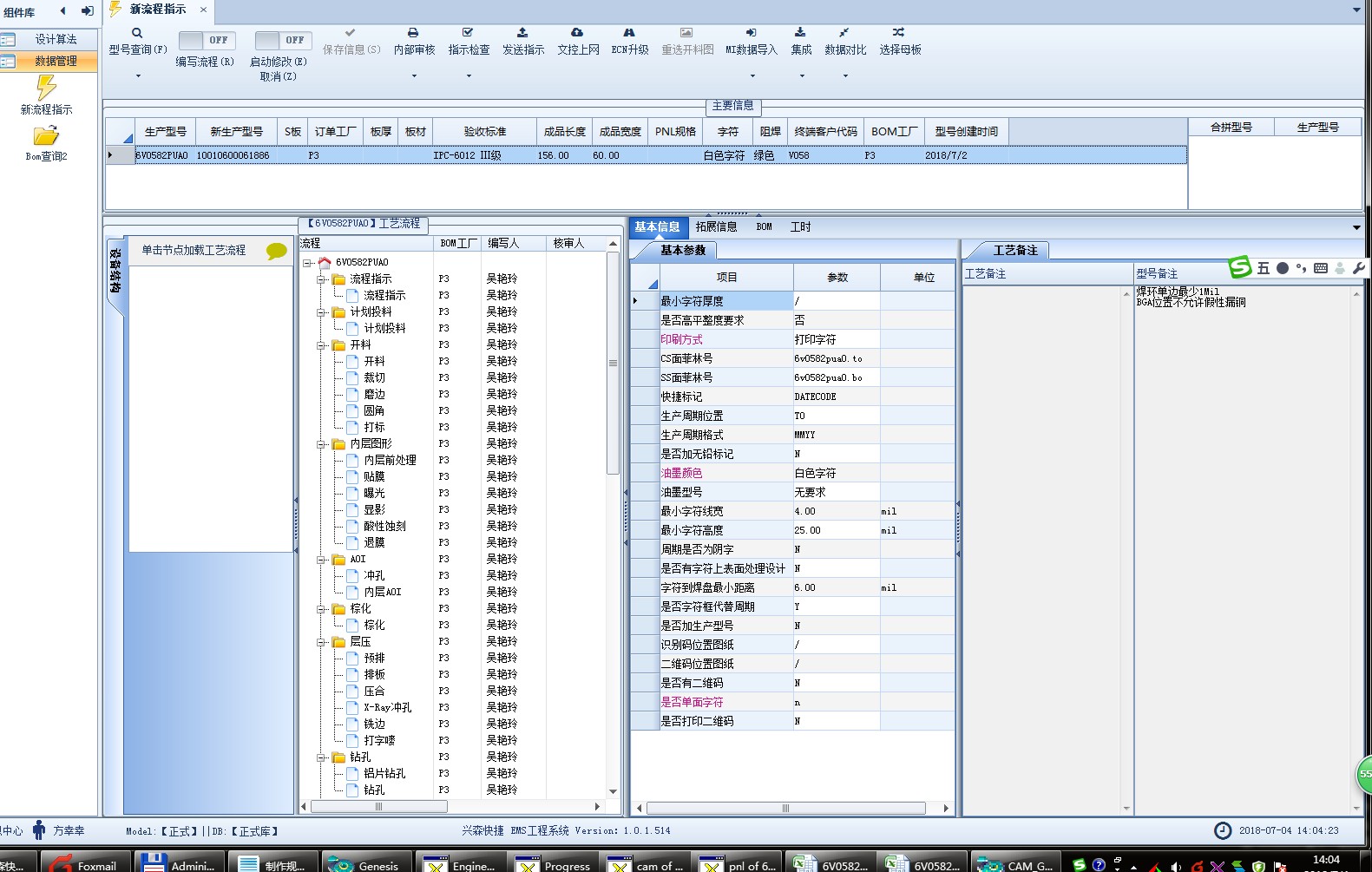This screenshot has height=872, width=1372.
Task: Click the 基本参数 table horizontal scrollbar
Action: click(786, 808)
